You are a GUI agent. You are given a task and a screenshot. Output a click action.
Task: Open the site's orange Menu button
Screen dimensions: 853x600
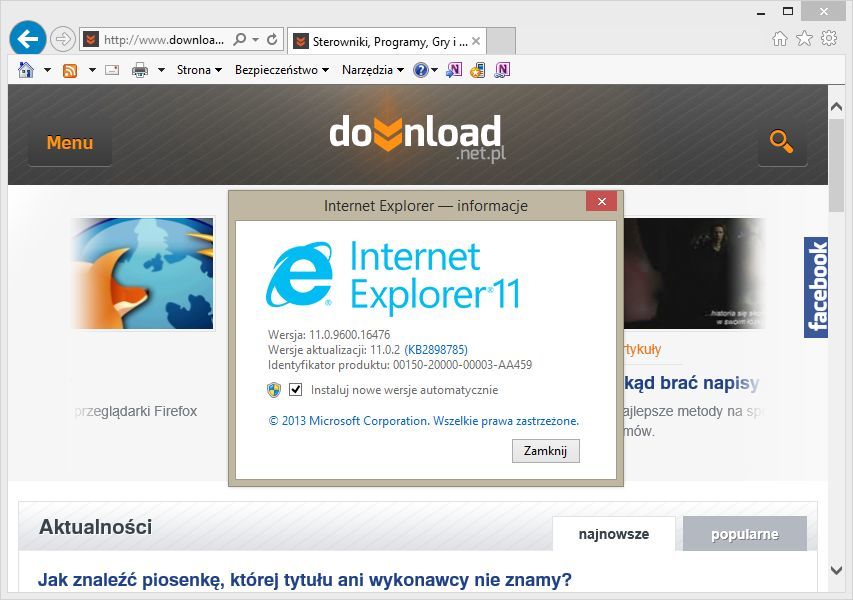click(x=70, y=143)
